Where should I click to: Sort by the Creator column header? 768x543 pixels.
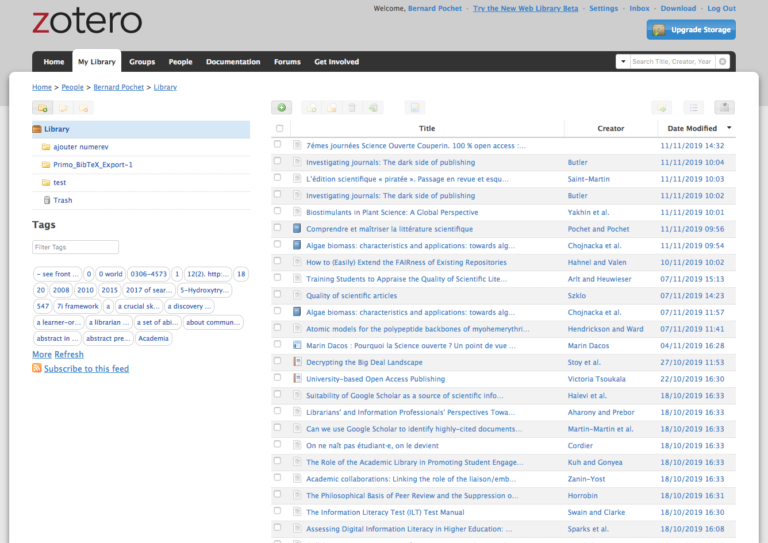tap(611, 128)
